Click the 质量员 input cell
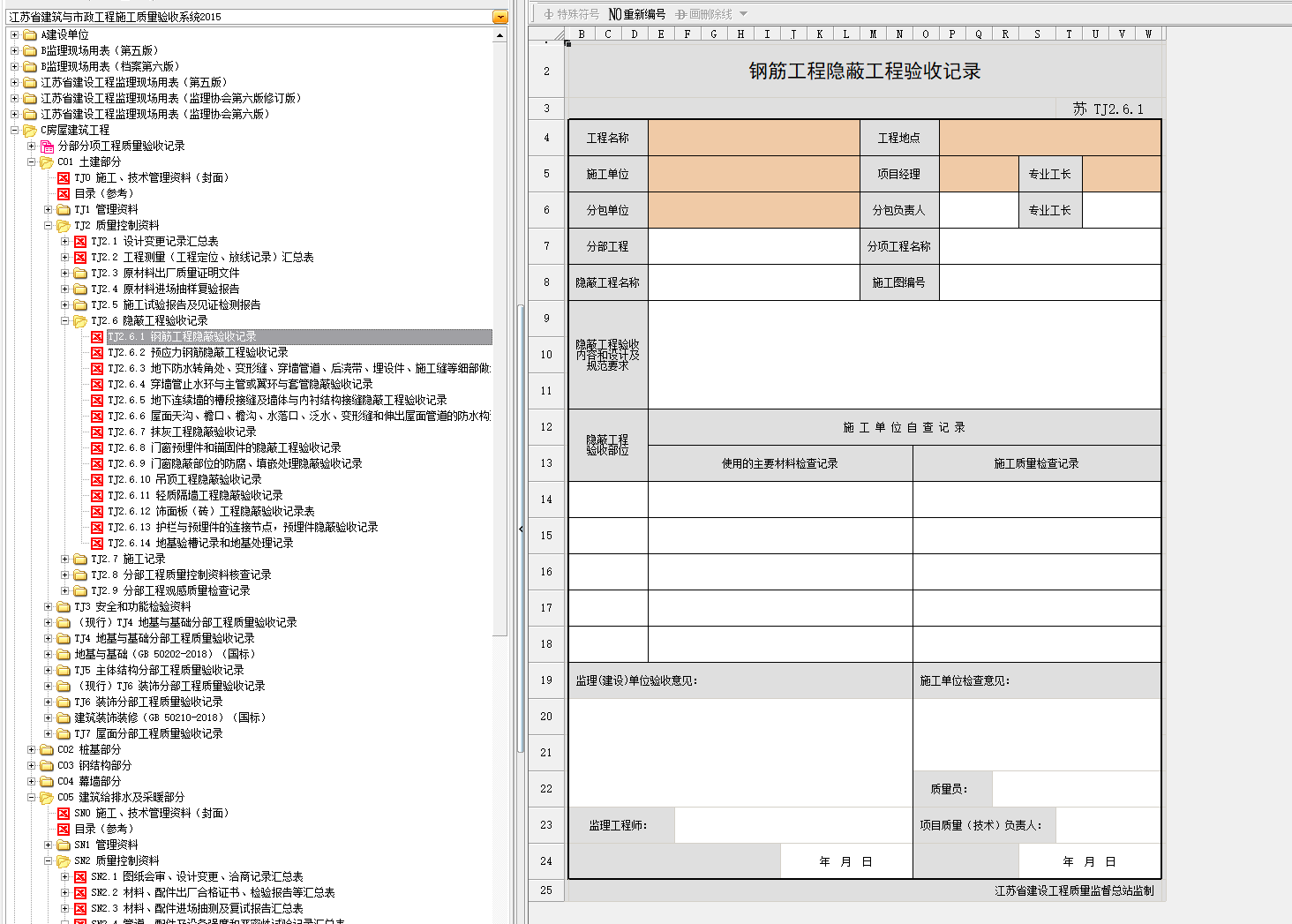The image size is (1292, 924). pos(1077,789)
